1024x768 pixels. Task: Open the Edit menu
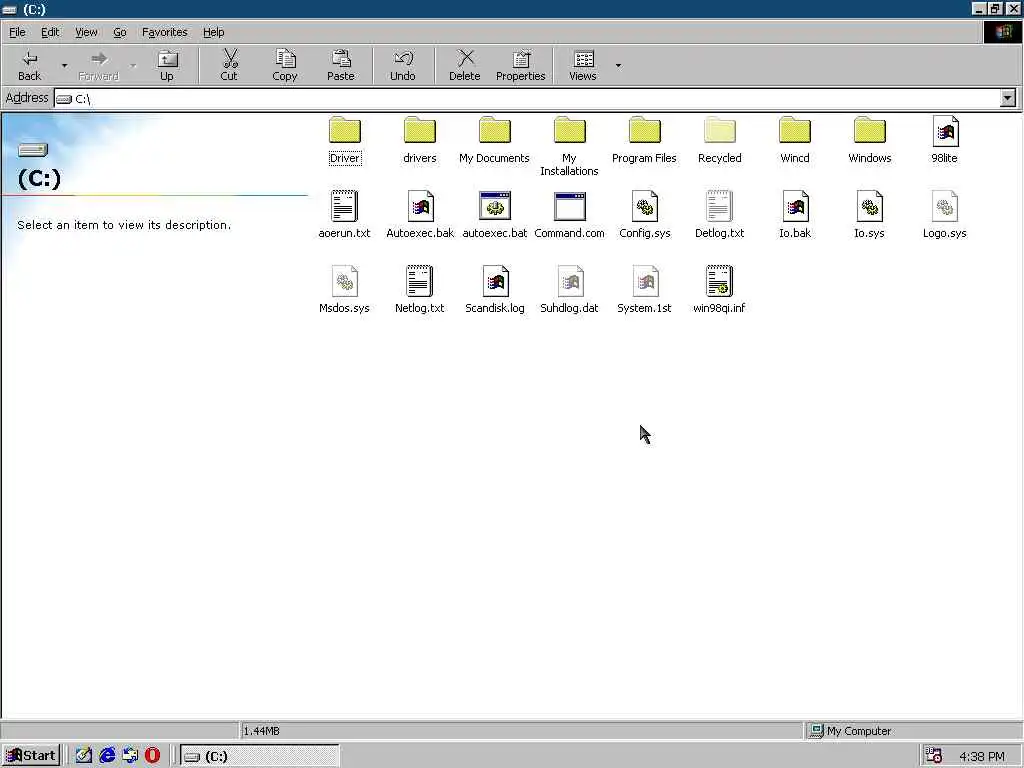tap(50, 32)
